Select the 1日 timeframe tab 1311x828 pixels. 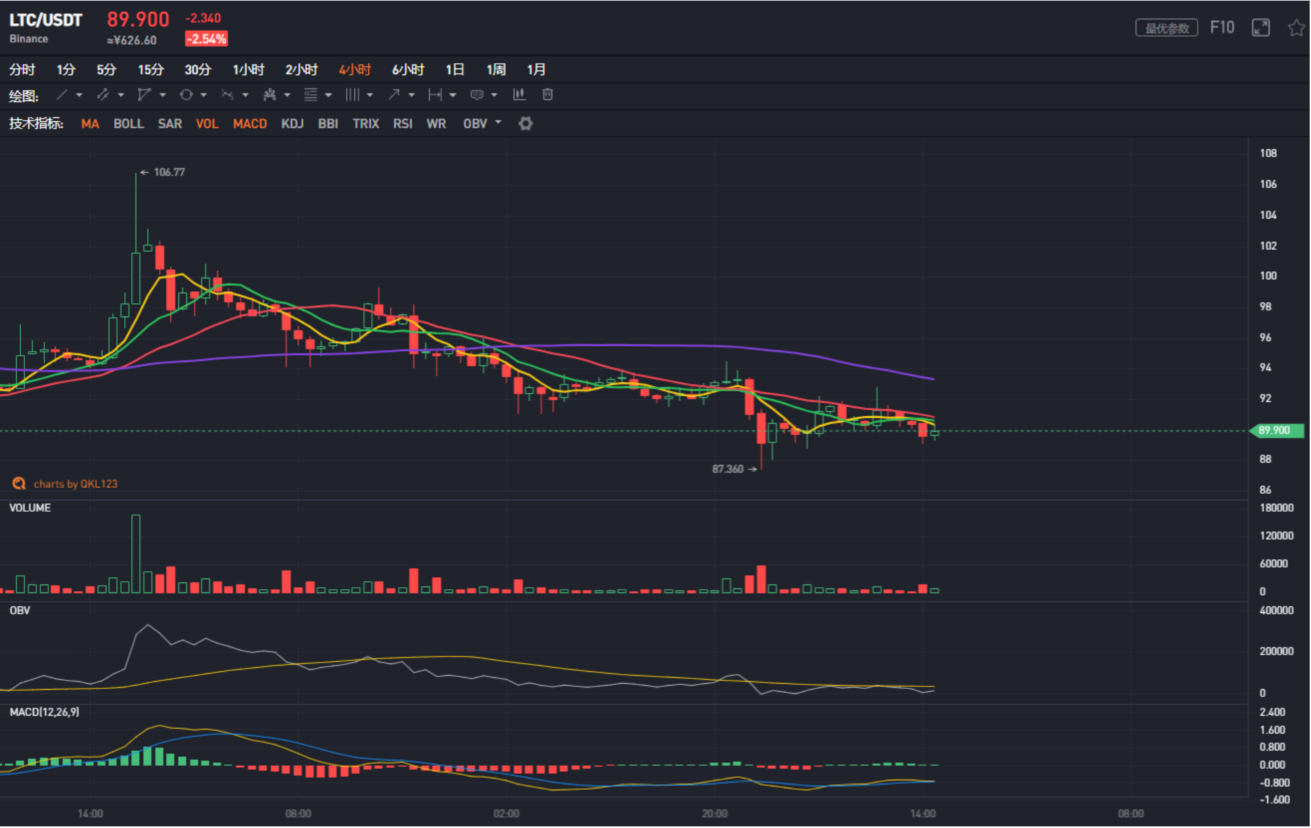point(455,70)
